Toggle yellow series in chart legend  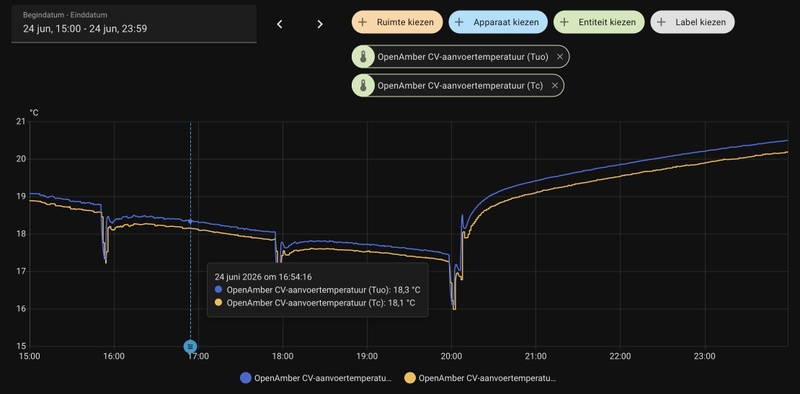(x=480, y=378)
